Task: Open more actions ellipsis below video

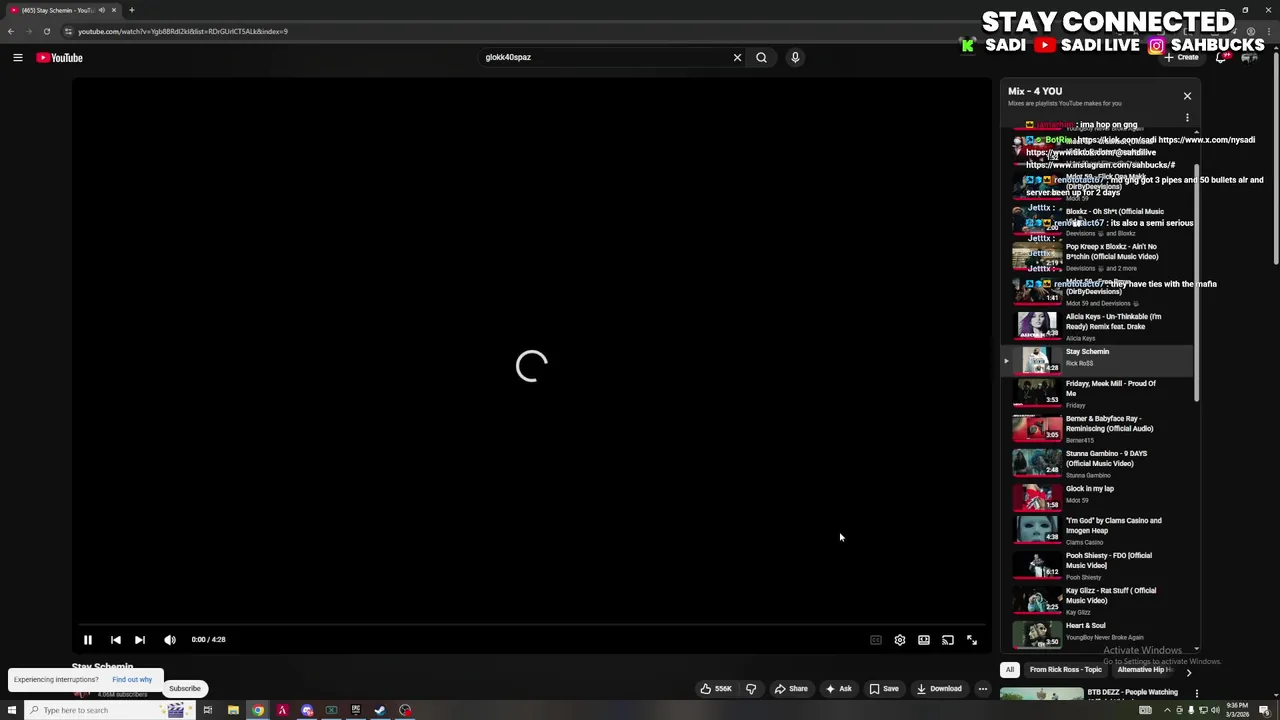Action: (x=983, y=688)
